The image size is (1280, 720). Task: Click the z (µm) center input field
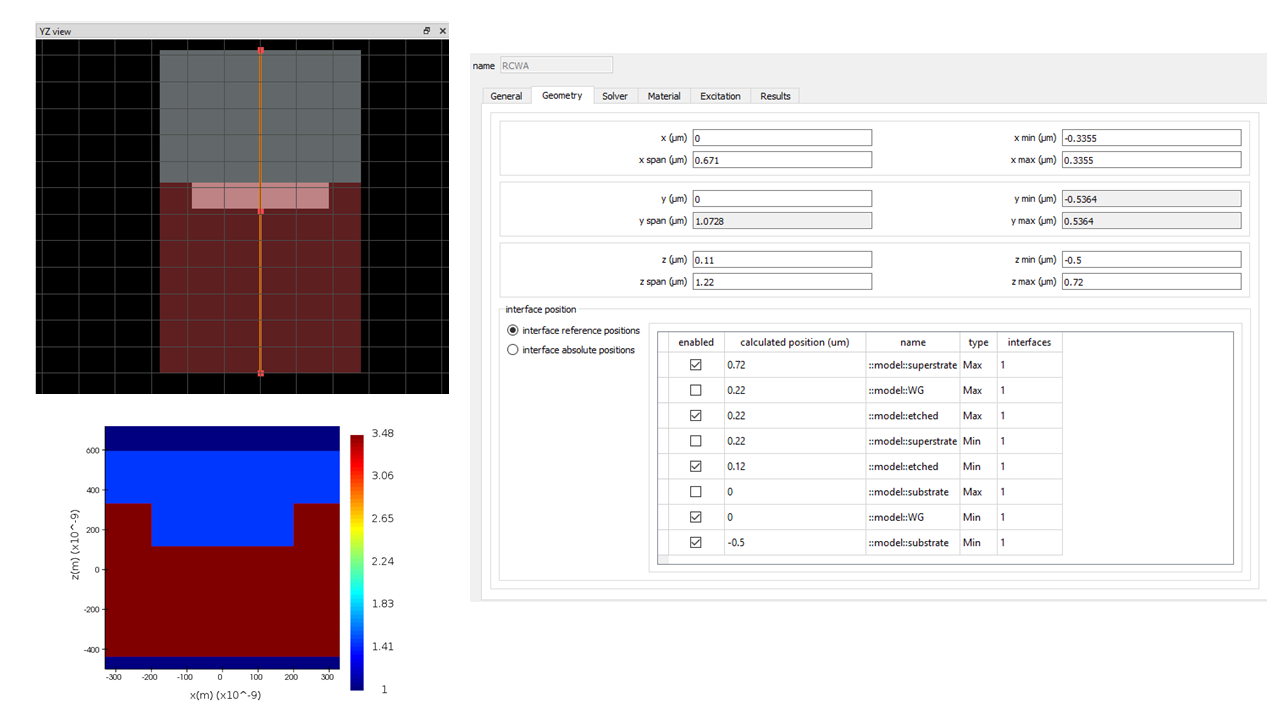781,260
